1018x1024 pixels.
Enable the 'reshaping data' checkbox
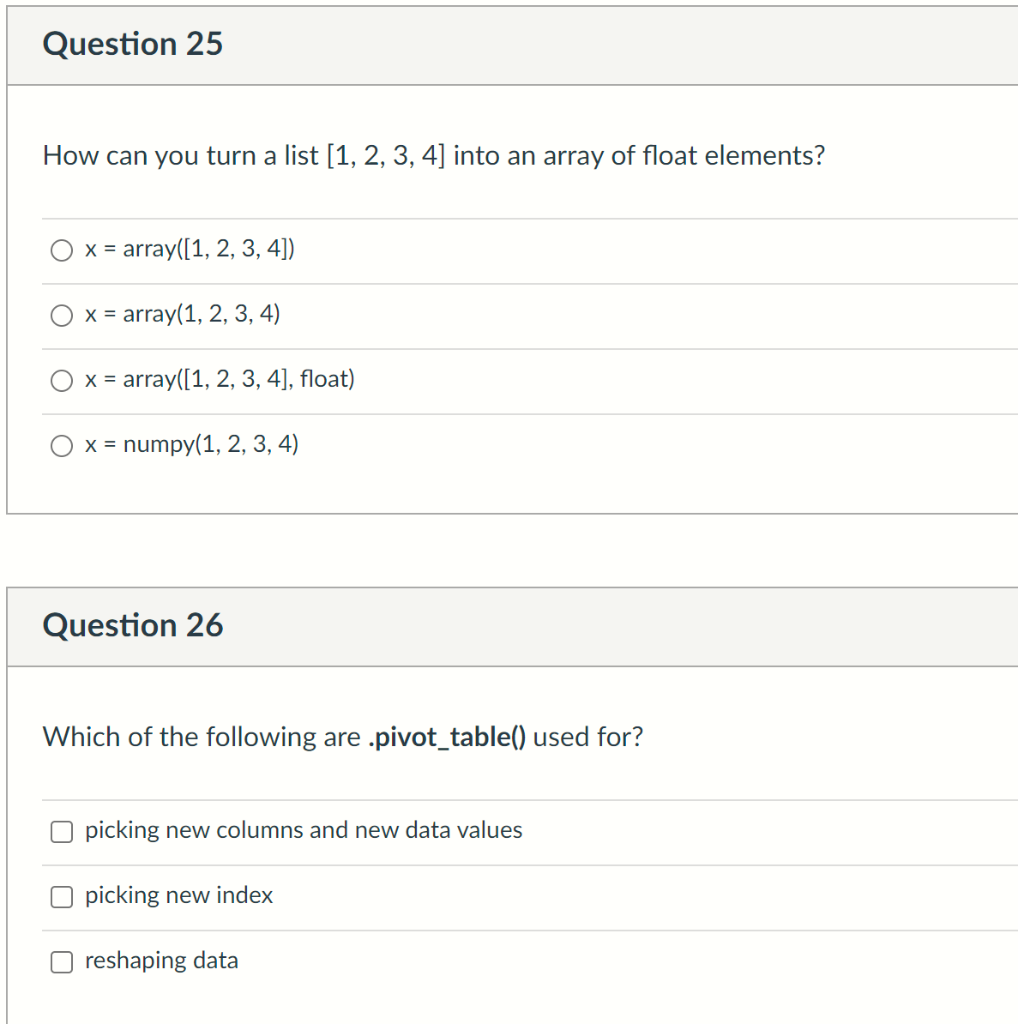tap(61, 962)
